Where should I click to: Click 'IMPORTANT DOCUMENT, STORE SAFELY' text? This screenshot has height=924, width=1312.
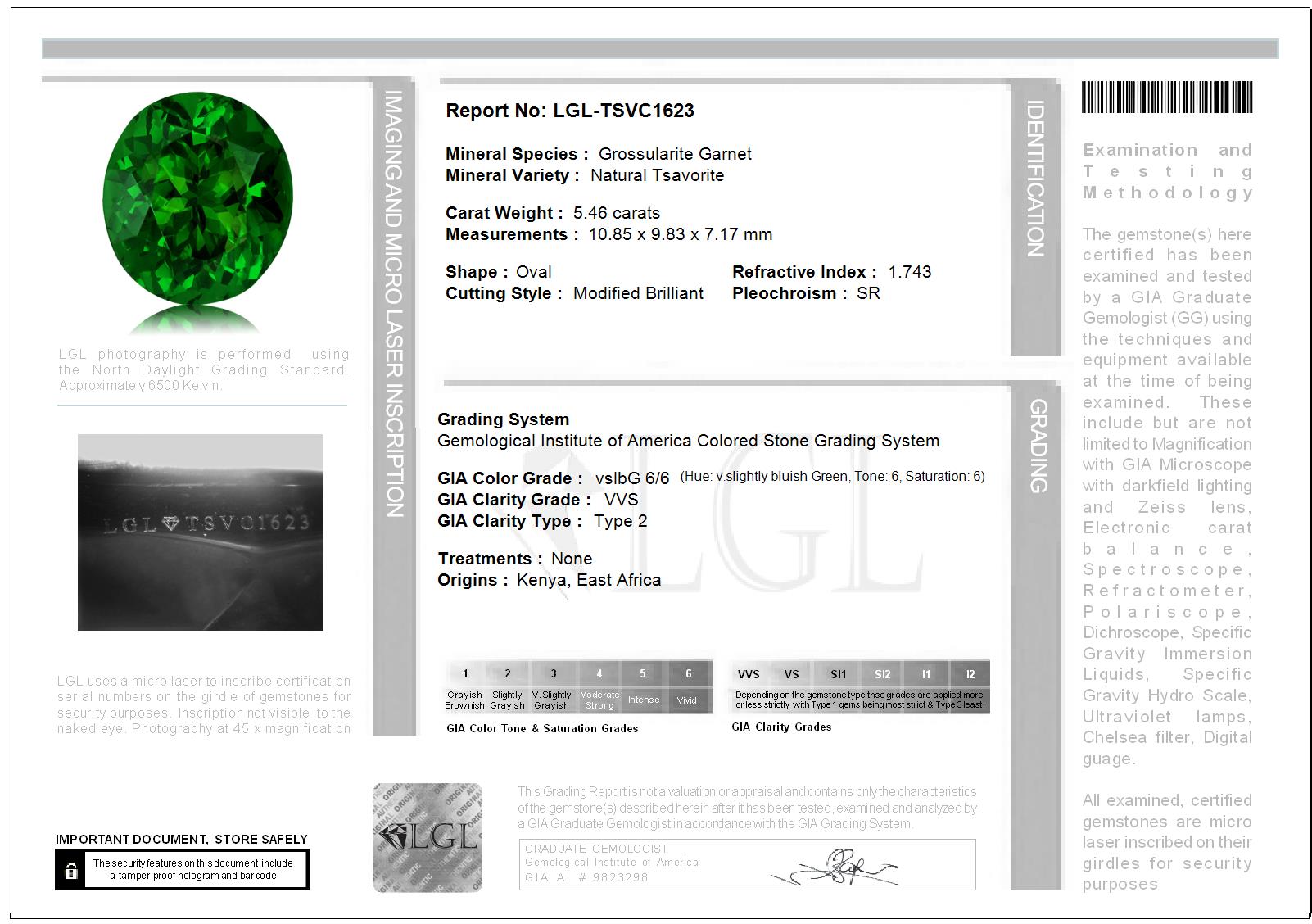[x=182, y=840]
